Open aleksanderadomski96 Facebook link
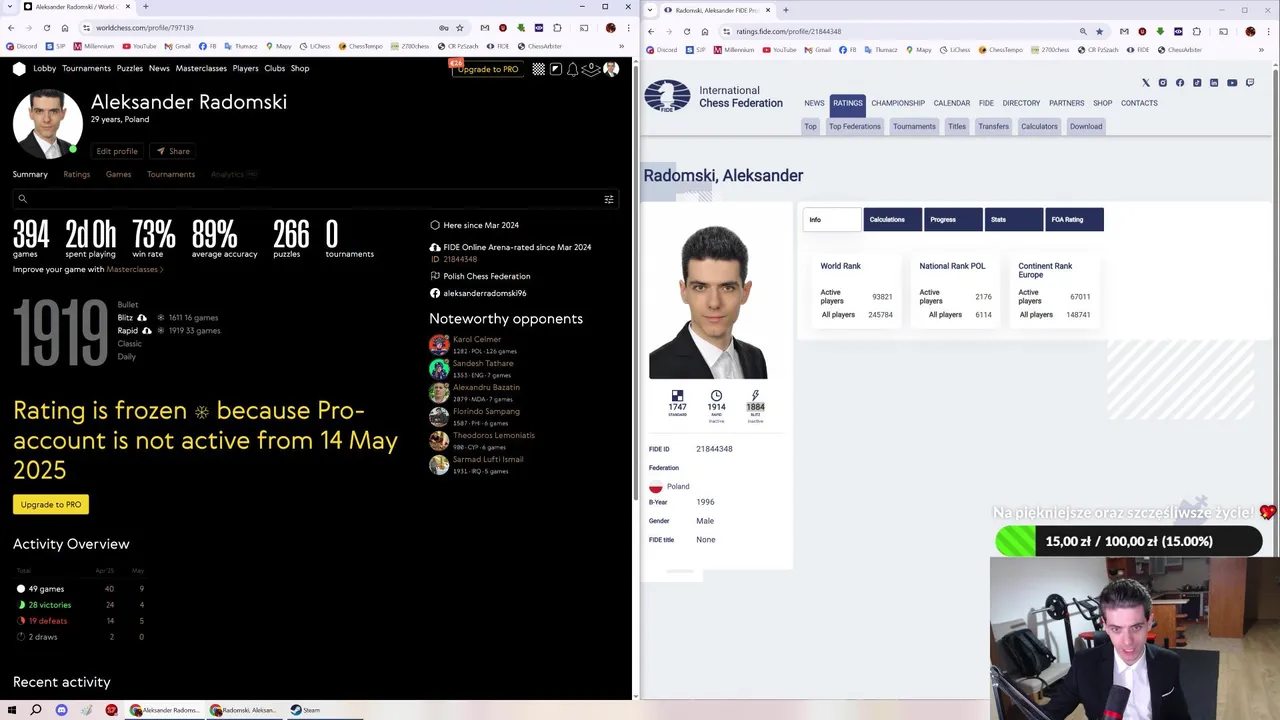Screen dimensions: 1280x720 tap(485, 293)
